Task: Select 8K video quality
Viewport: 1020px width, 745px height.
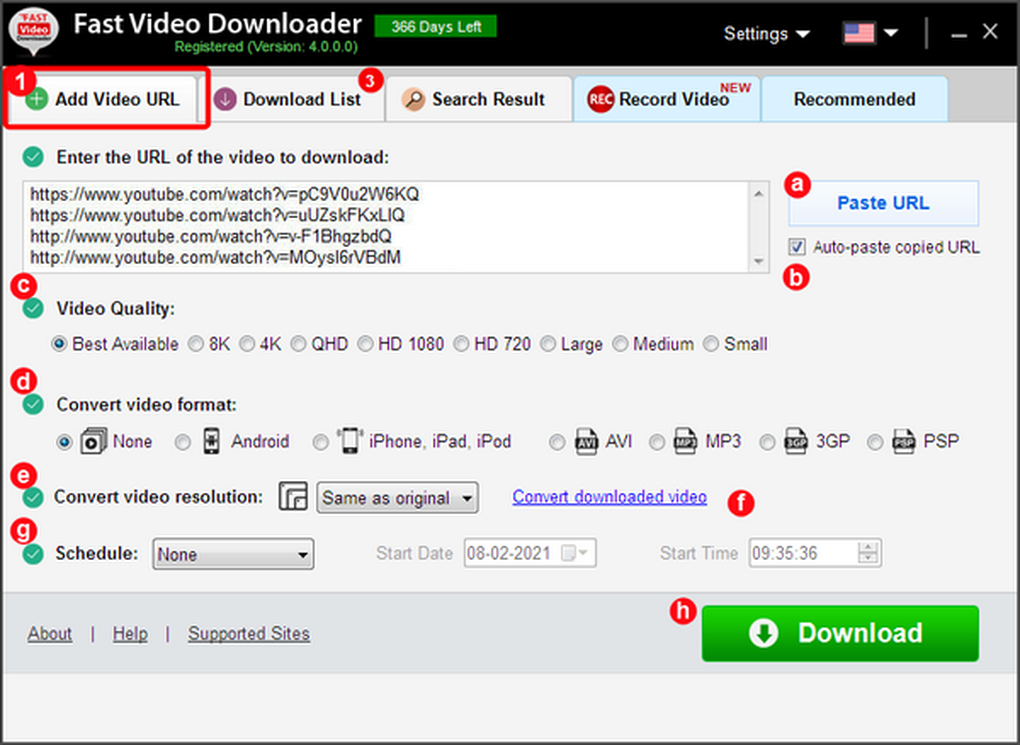Action: (195, 344)
